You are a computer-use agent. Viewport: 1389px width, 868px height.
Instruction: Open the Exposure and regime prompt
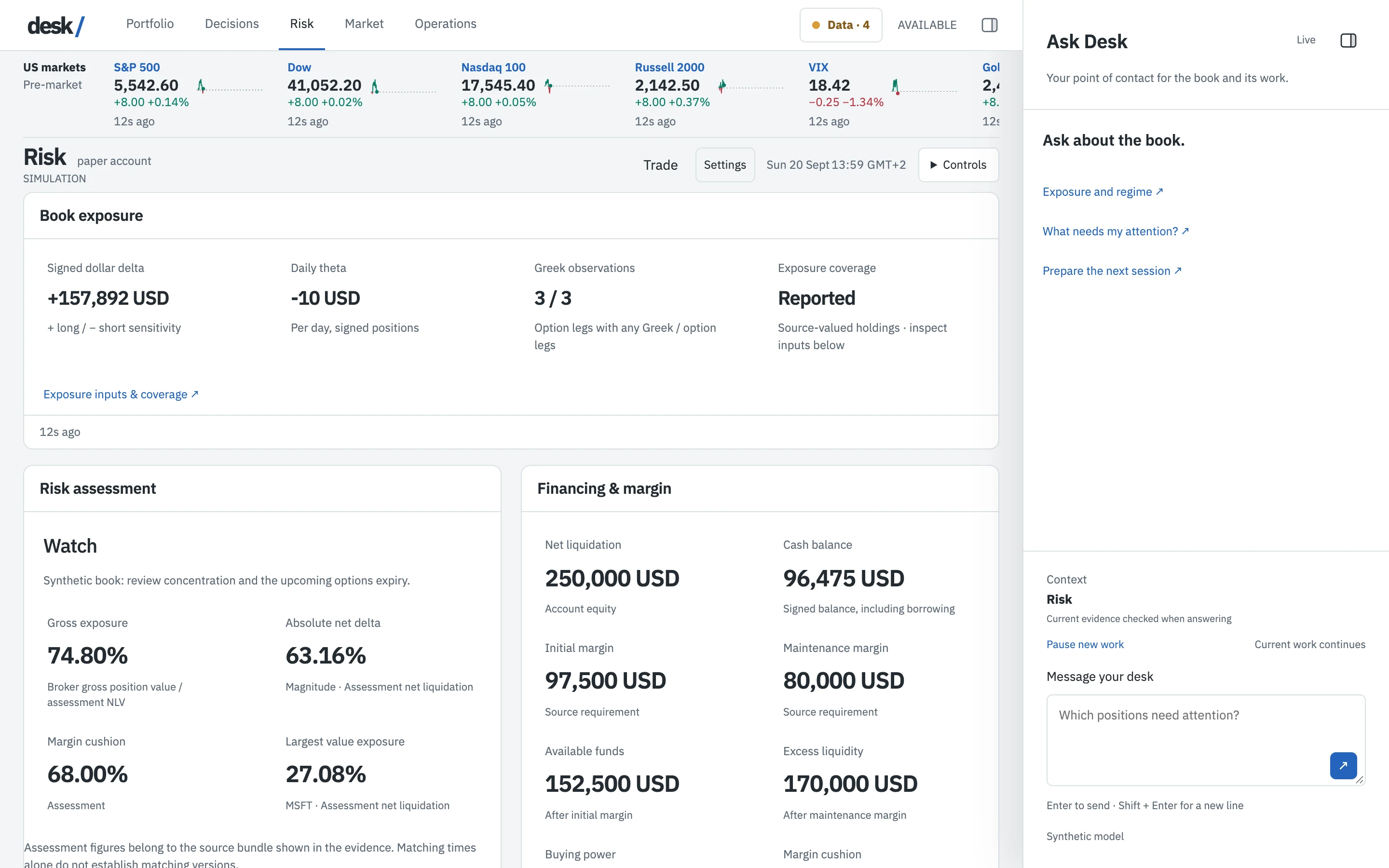pyautogui.click(x=1103, y=192)
